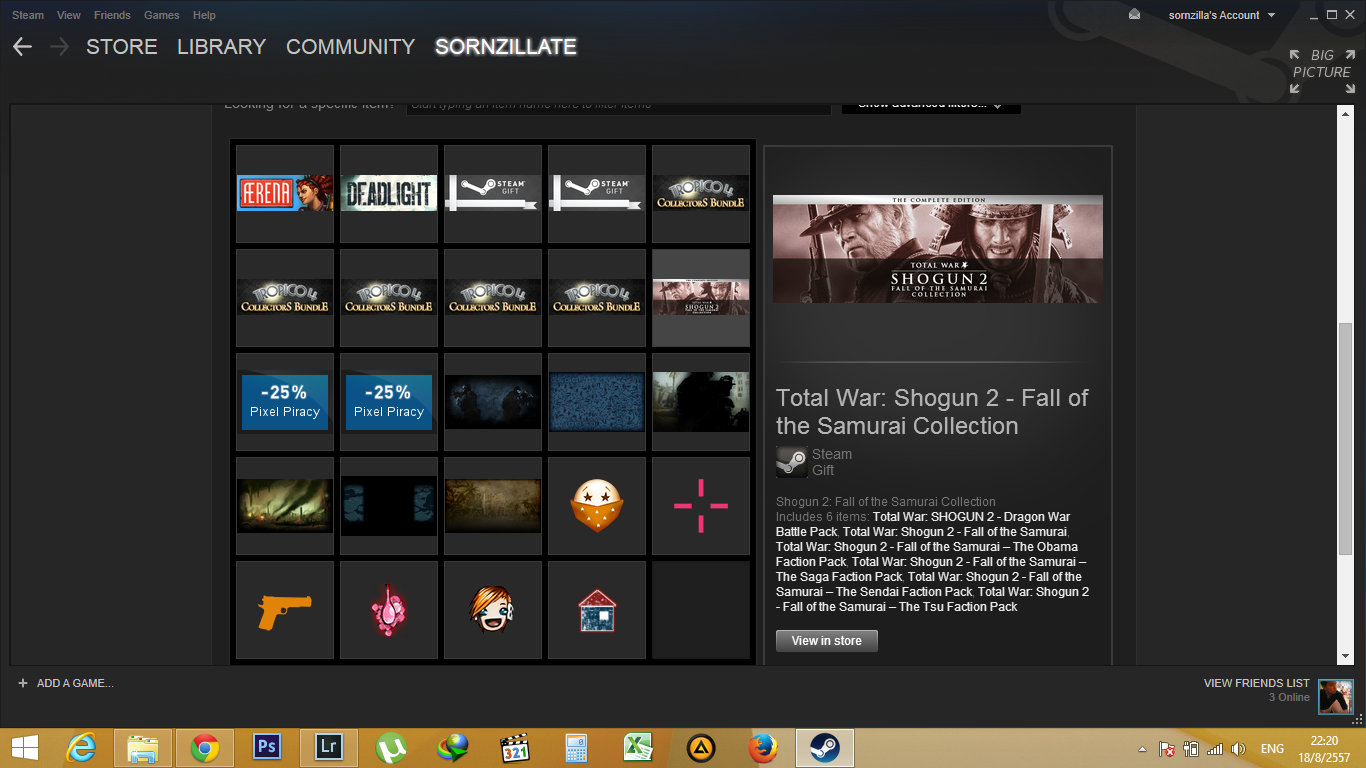
Task: Select the blue patterned background item
Action: pyautogui.click(x=597, y=401)
